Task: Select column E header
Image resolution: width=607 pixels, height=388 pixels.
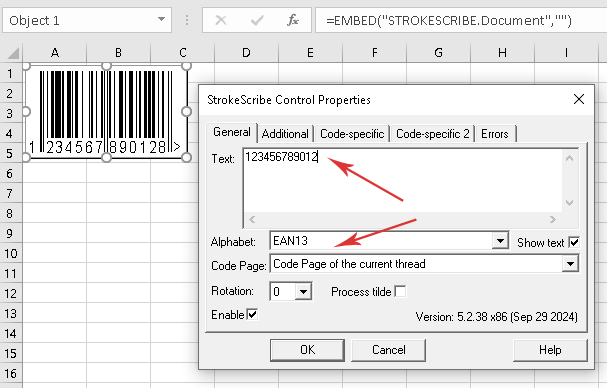Action: 310,53
